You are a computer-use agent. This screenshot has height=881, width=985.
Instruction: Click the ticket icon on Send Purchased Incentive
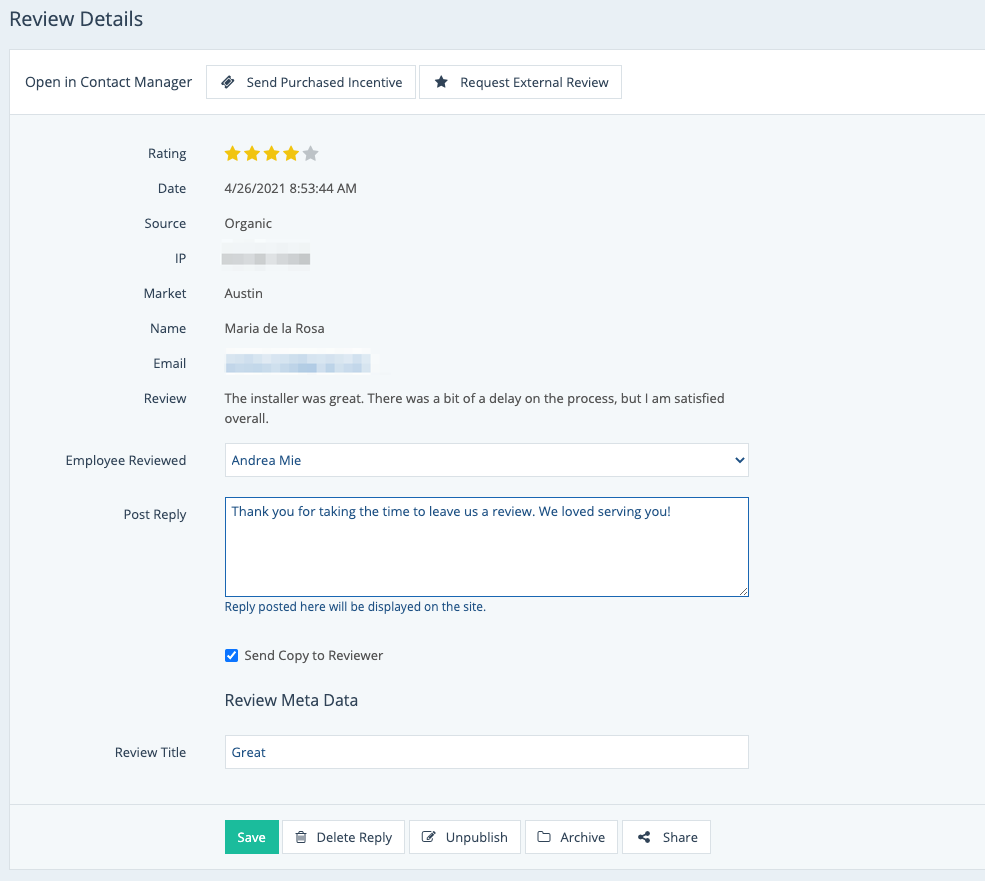click(228, 82)
